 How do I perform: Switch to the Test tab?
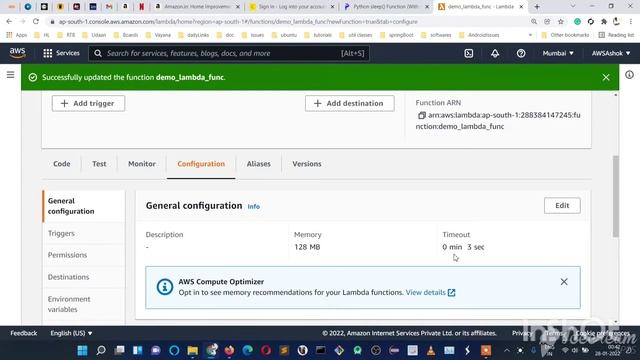tap(99, 164)
